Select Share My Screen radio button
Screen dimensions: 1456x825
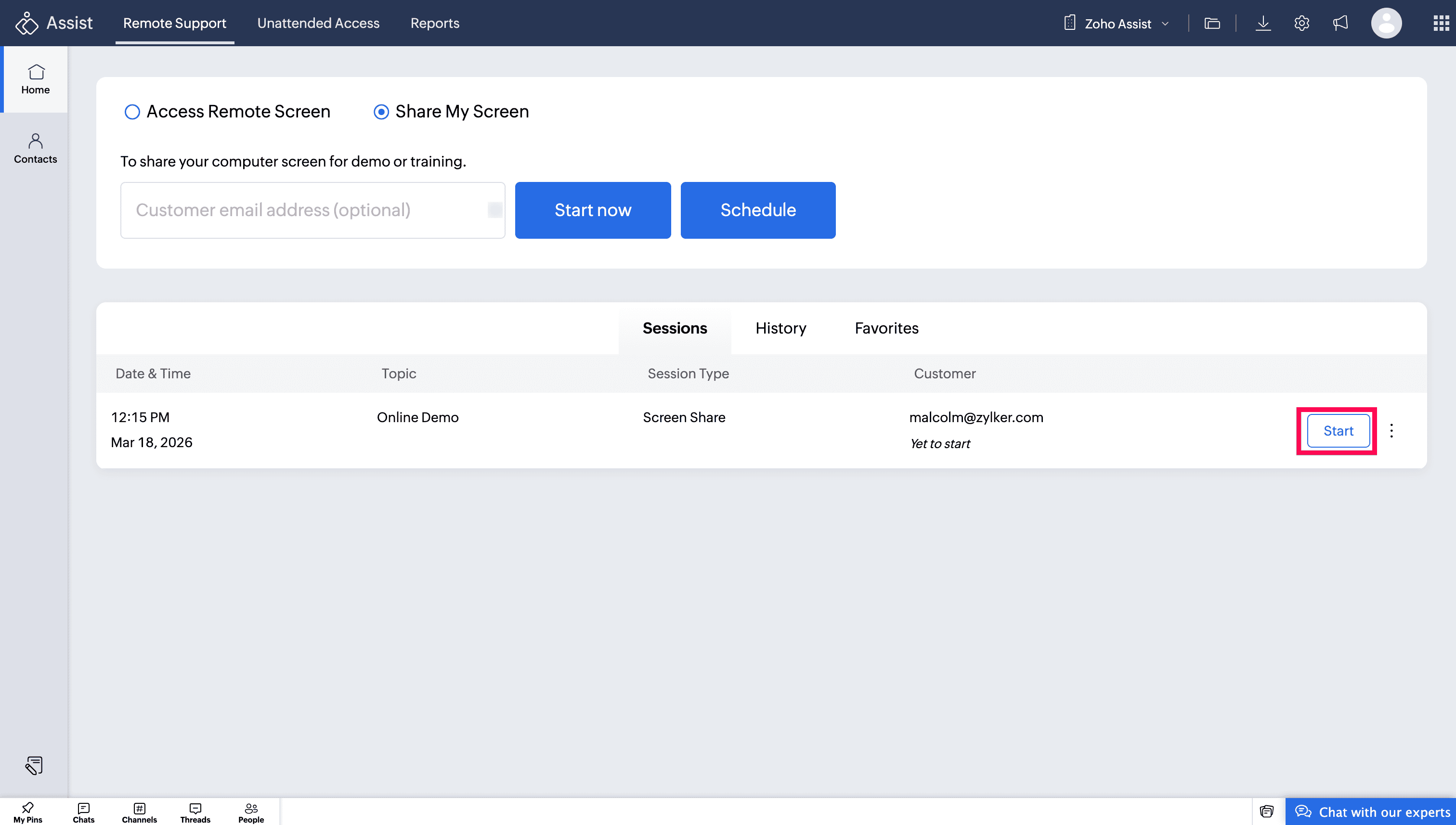click(x=381, y=112)
